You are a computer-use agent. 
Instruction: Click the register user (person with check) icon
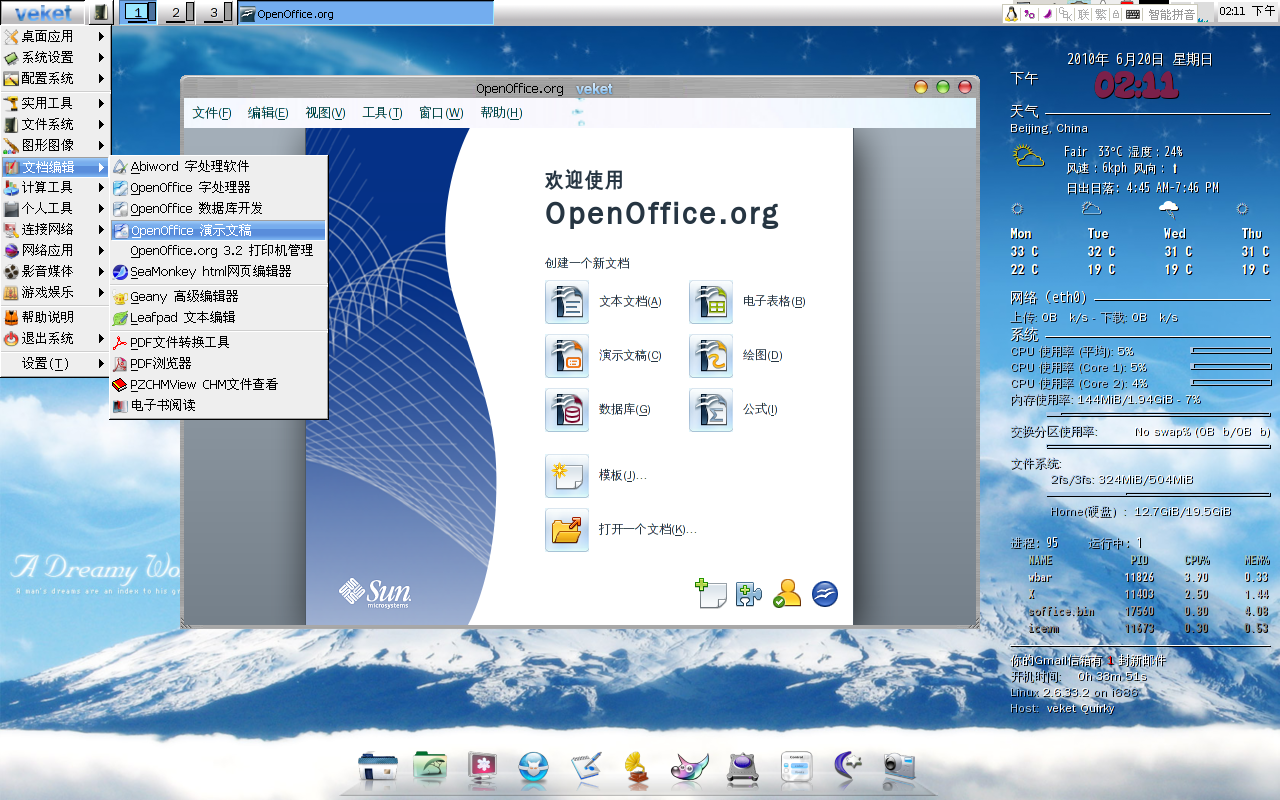(x=787, y=594)
